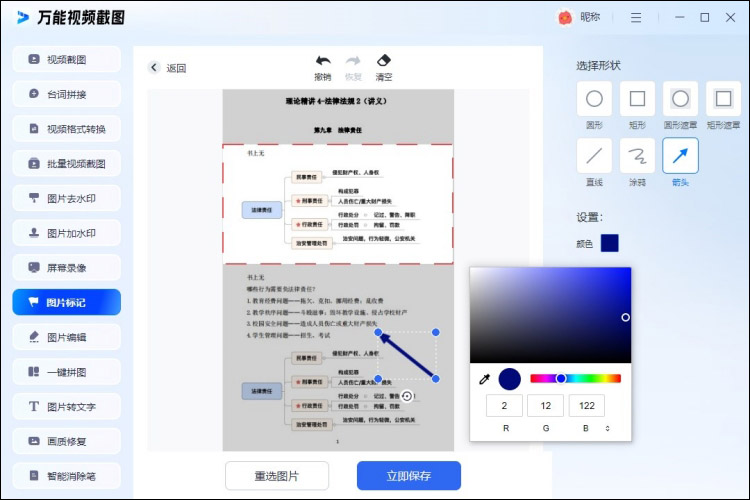Open 图片加水印 tool
Image resolution: width=750 pixels, height=500 pixels.
point(66,233)
